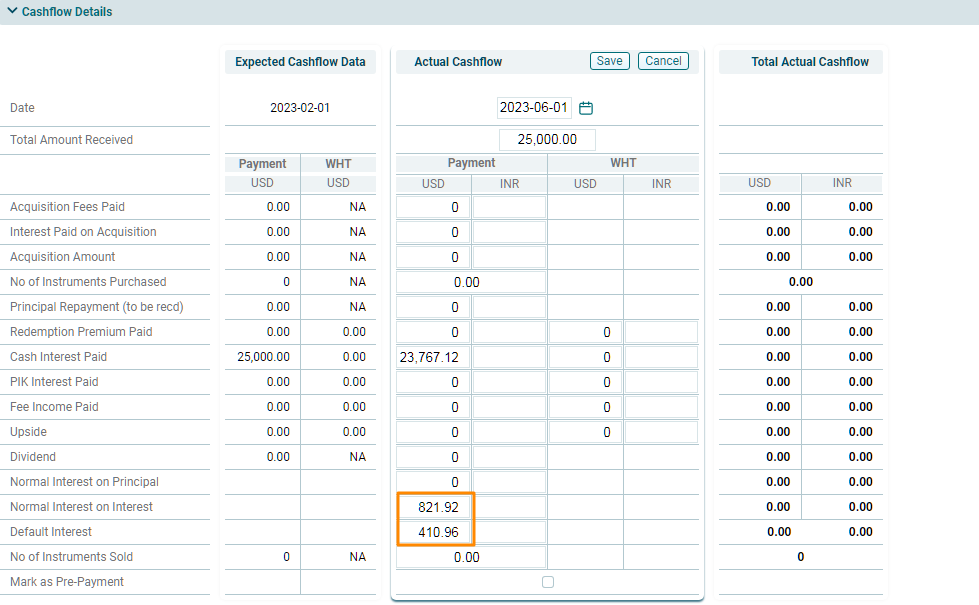Screen dimensions: 979x605
Task: Collapse the Cashflow Details section
Action: point(12,12)
